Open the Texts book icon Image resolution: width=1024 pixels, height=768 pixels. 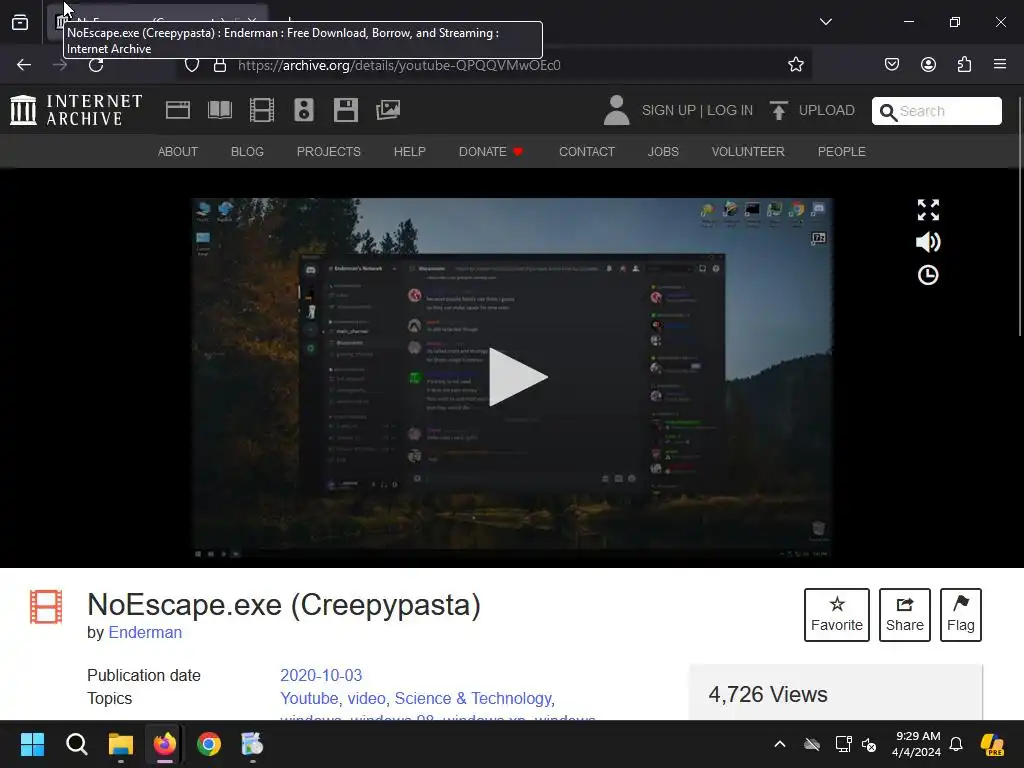[220, 110]
